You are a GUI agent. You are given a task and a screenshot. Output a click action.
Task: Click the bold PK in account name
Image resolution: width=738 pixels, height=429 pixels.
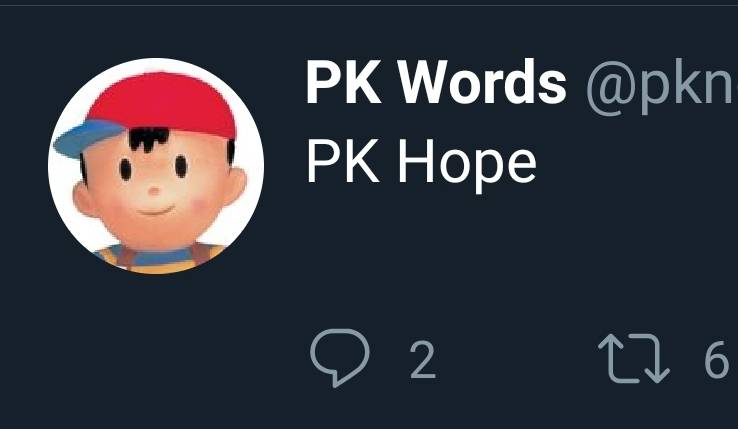pyautogui.click(x=343, y=81)
